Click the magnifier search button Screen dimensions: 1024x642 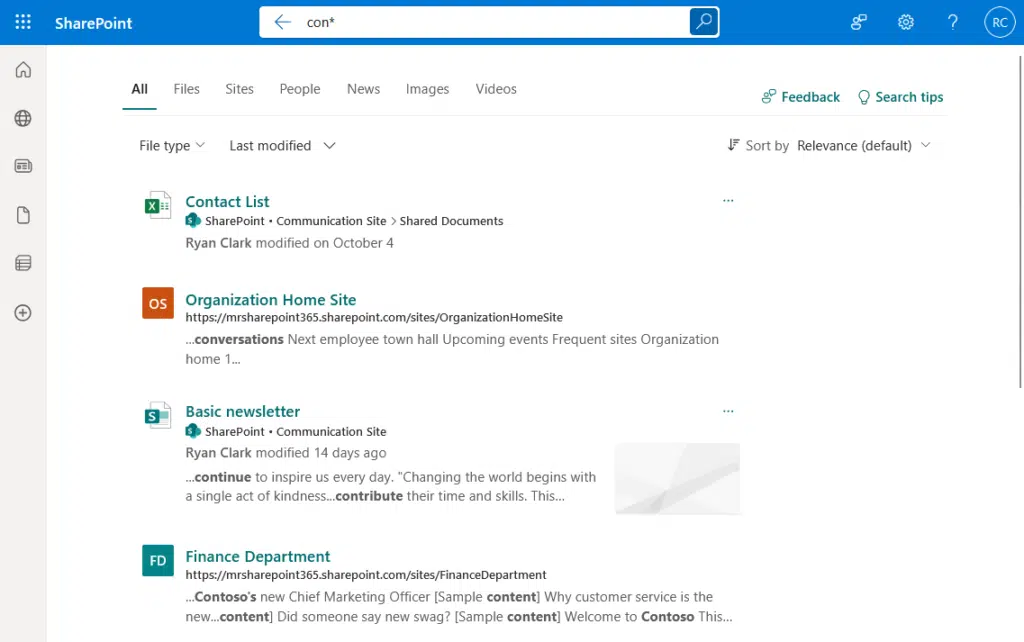point(704,22)
